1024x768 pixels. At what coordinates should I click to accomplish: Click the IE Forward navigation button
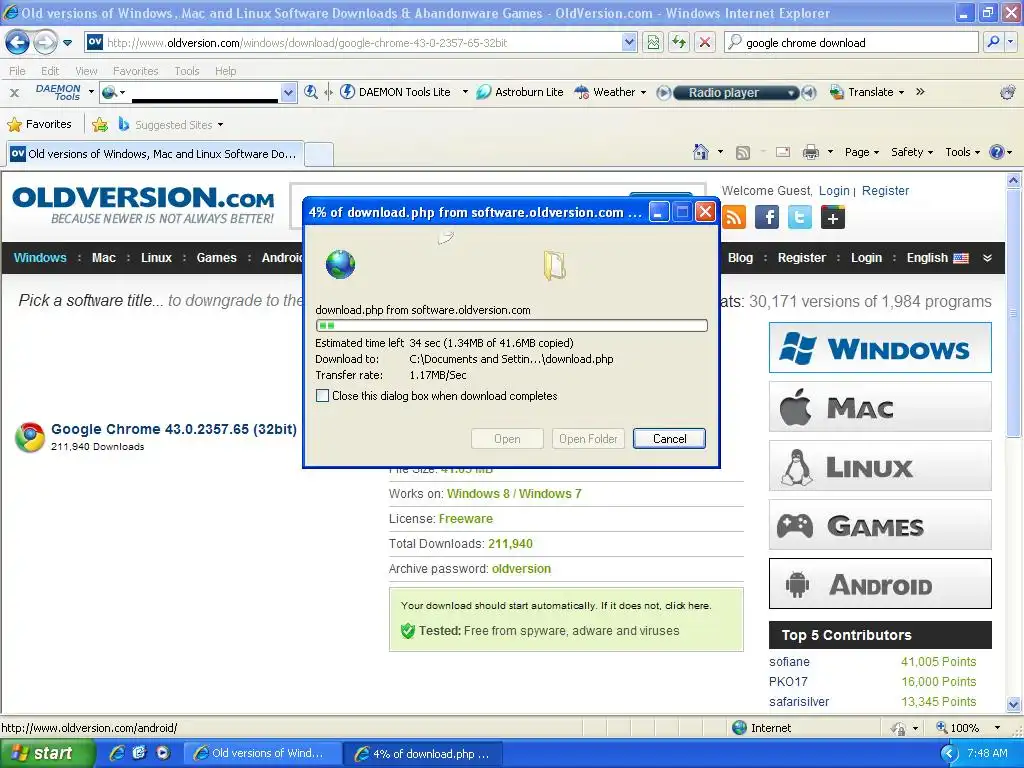[x=45, y=43]
